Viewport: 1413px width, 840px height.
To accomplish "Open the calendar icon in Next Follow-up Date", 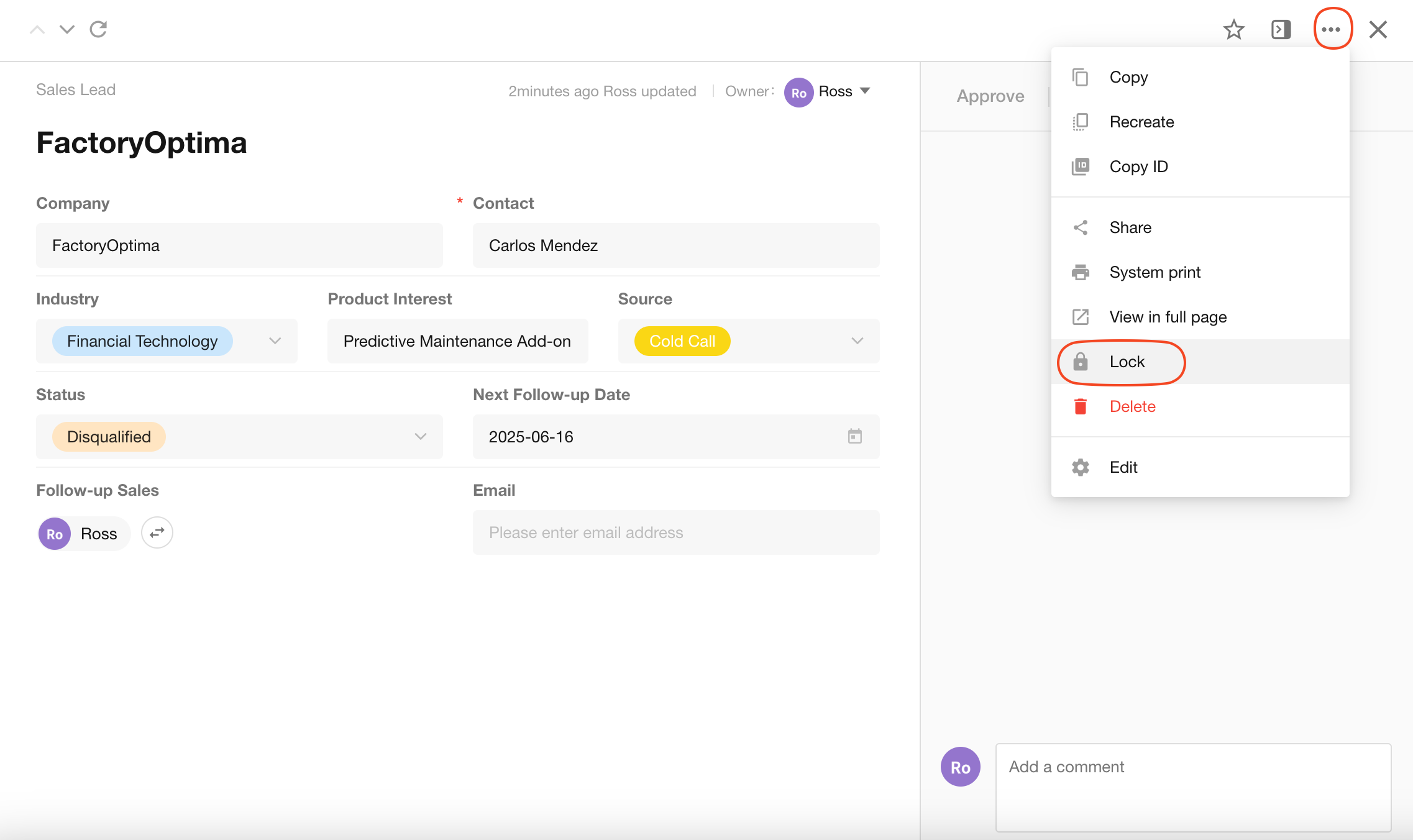I will pyautogui.click(x=854, y=436).
